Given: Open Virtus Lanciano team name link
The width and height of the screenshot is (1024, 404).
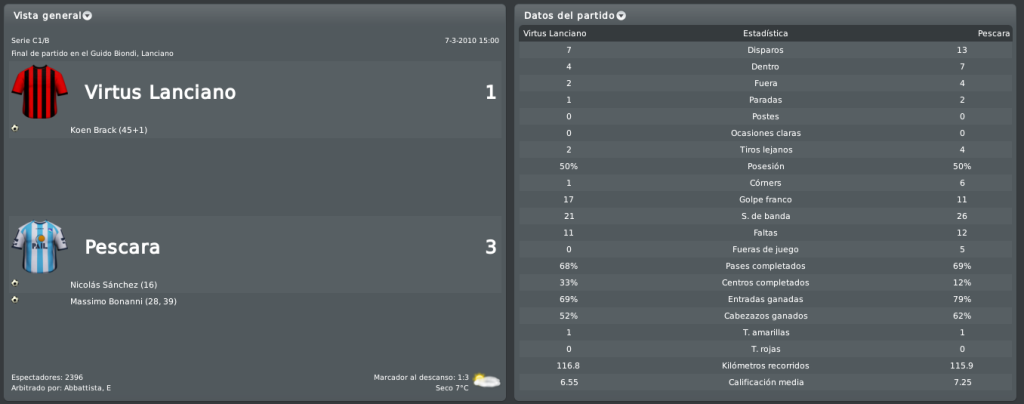Looking at the screenshot, I should click(x=160, y=92).
